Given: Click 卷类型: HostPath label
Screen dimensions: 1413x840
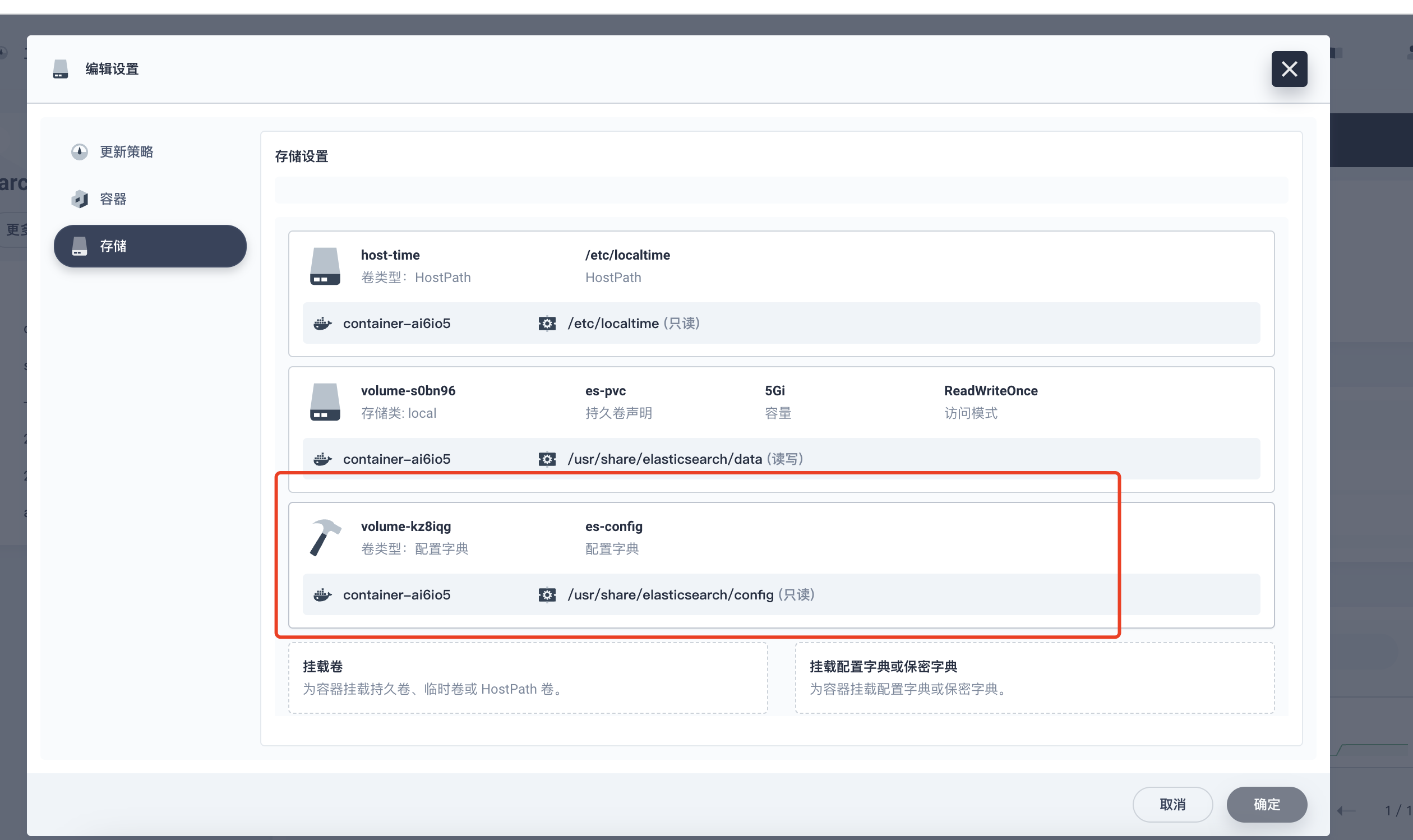Looking at the screenshot, I should pyautogui.click(x=416, y=278).
